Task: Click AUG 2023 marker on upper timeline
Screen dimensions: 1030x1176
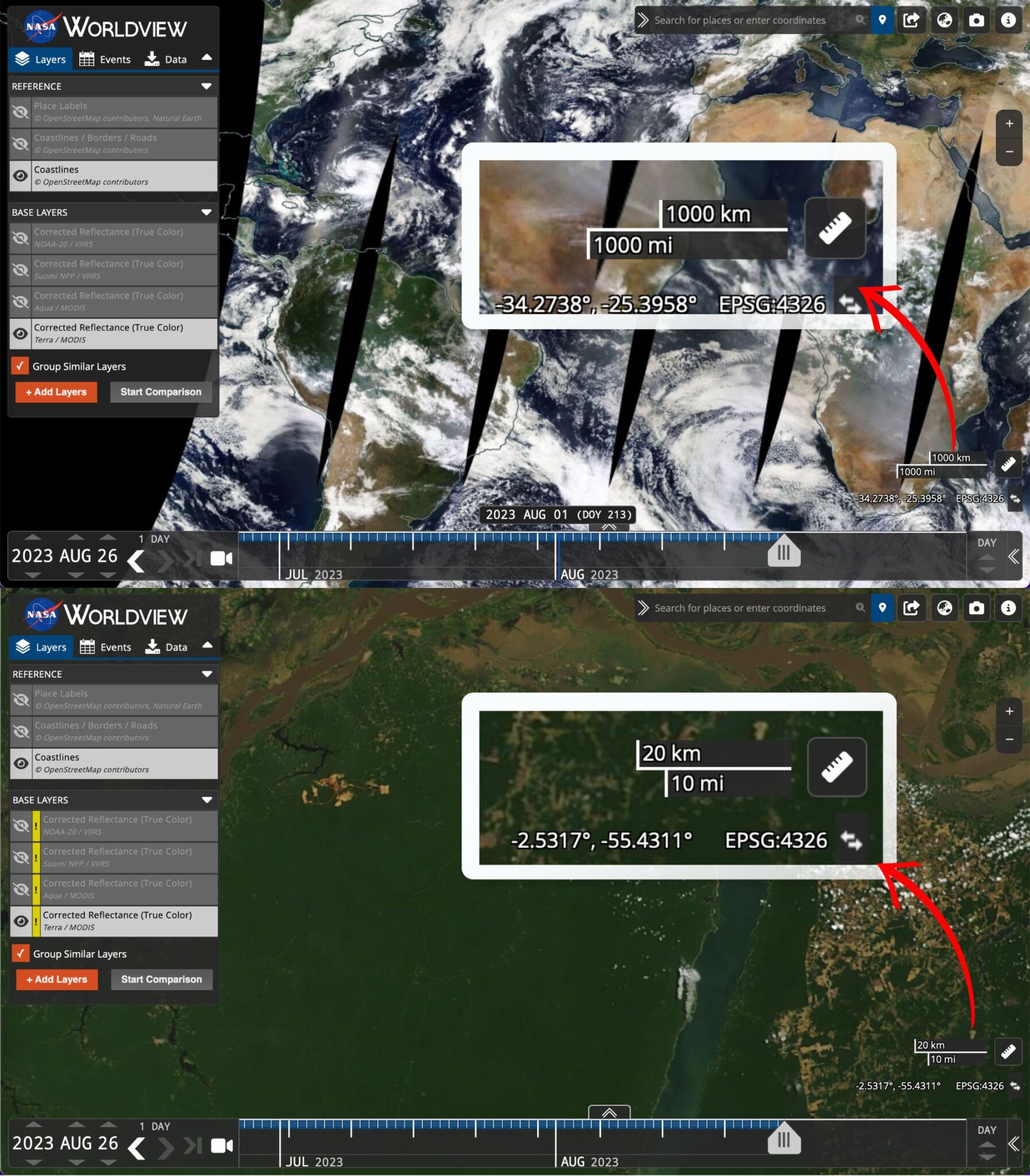Action: click(589, 574)
